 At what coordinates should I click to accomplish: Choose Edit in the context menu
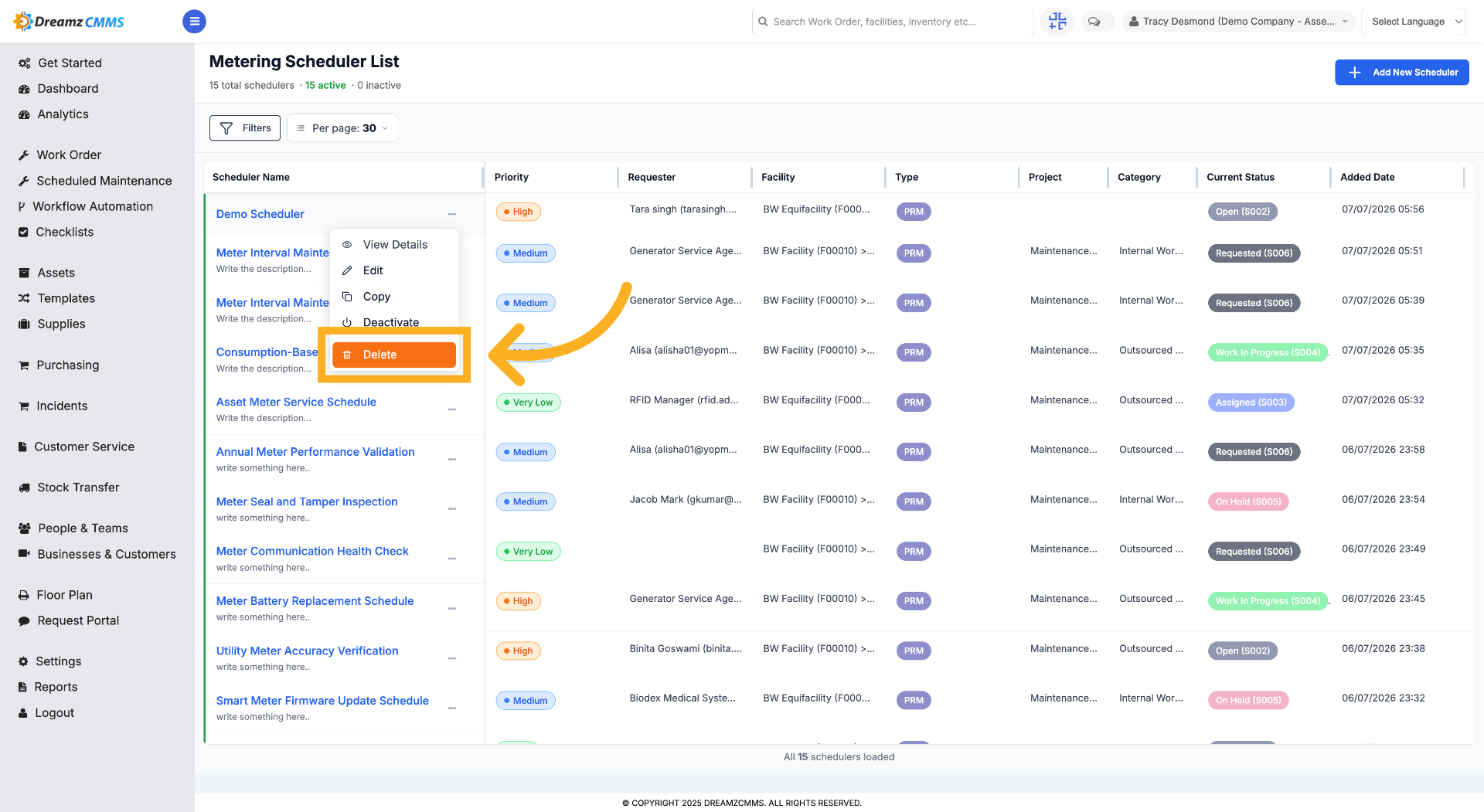pyautogui.click(x=394, y=270)
